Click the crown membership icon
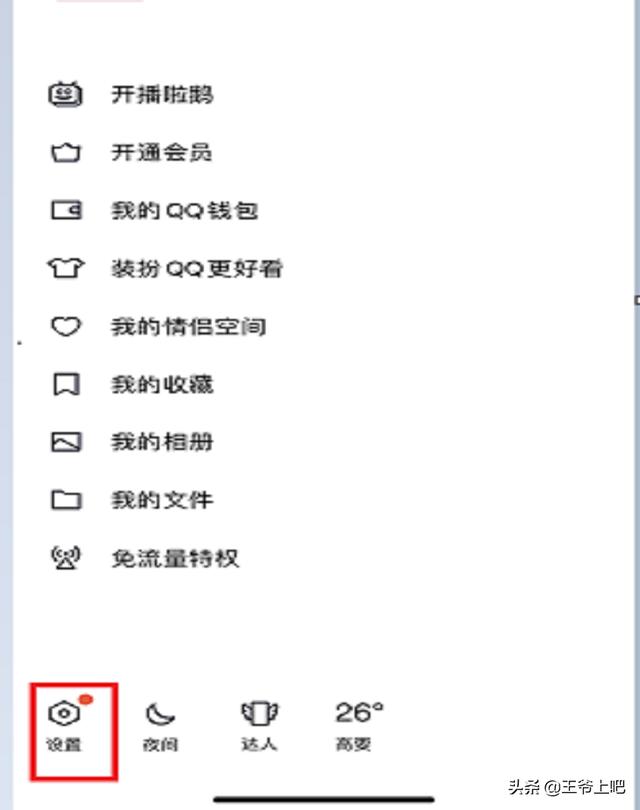This screenshot has width=640, height=810. click(x=66, y=152)
